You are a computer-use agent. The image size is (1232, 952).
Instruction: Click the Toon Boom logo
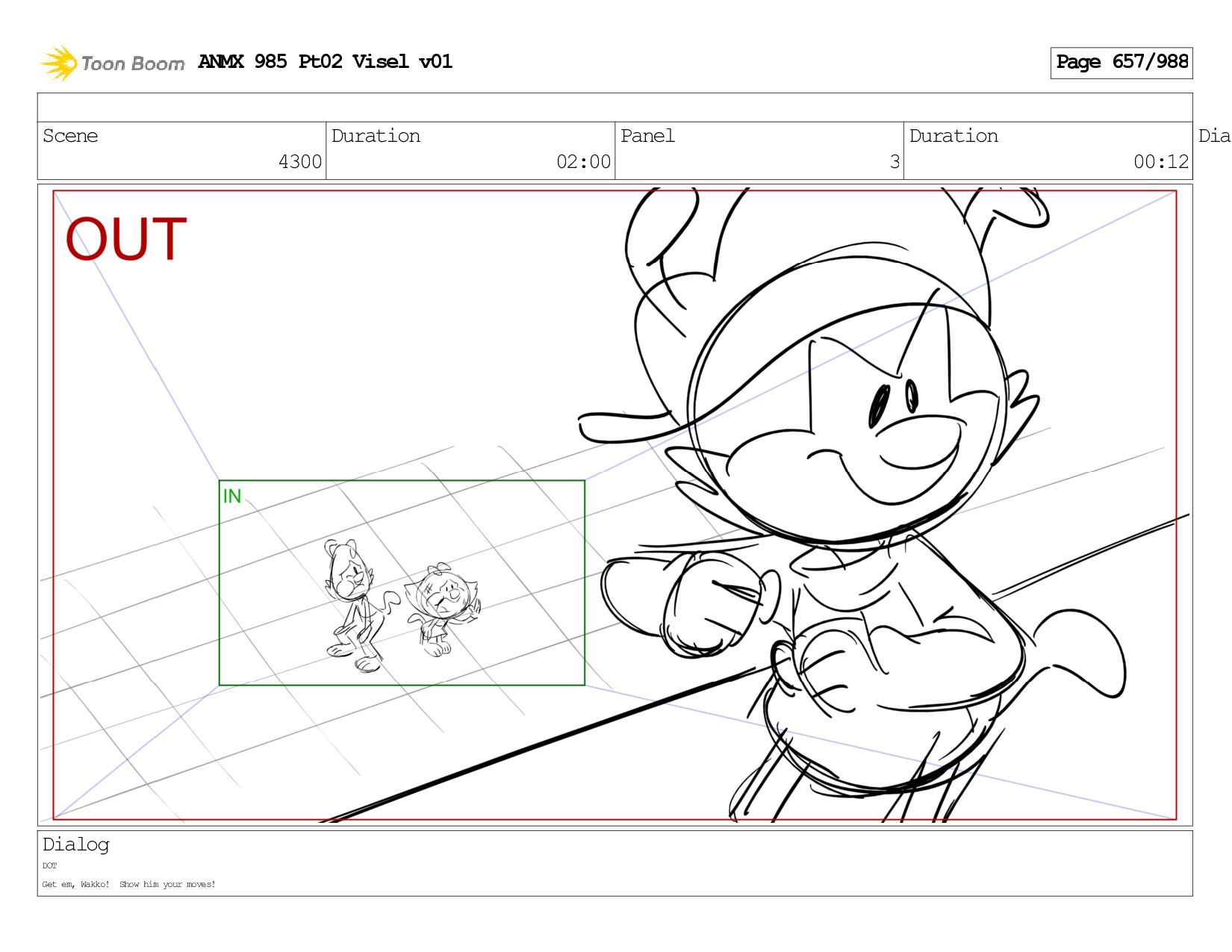[x=112, y=63]
